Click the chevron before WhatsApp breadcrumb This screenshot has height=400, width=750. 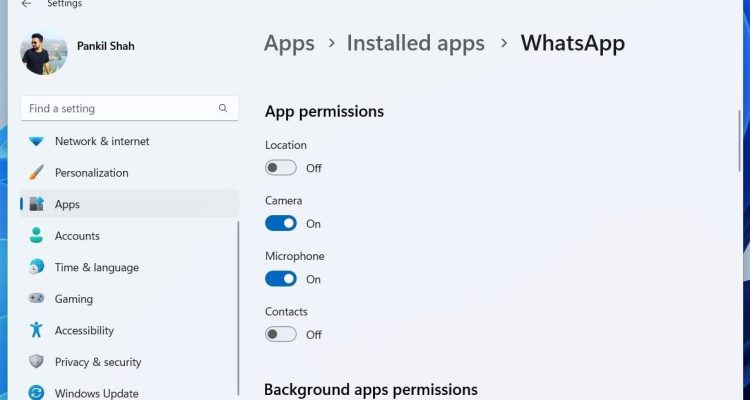[x=503, y=44]
